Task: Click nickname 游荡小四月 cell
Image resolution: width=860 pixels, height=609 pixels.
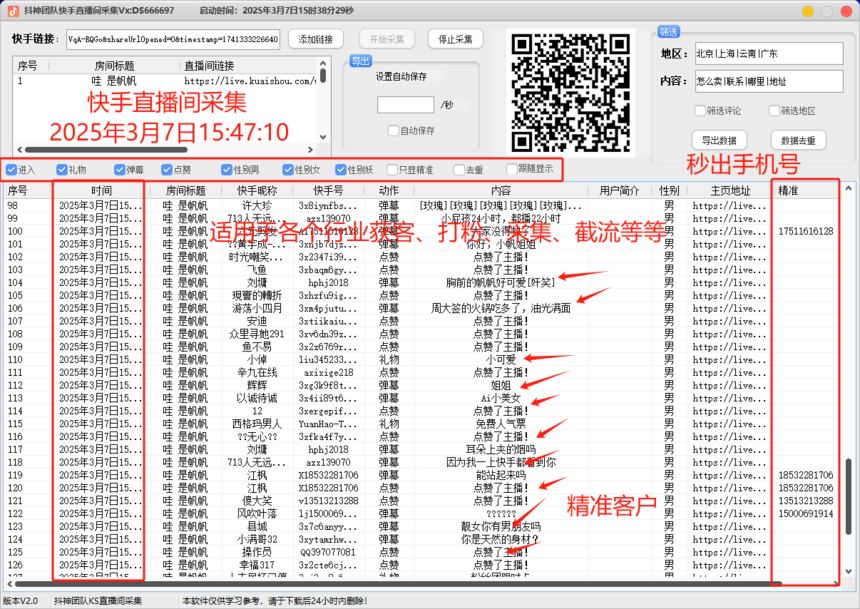Action: pyautogui.click(x=257, y=308)
